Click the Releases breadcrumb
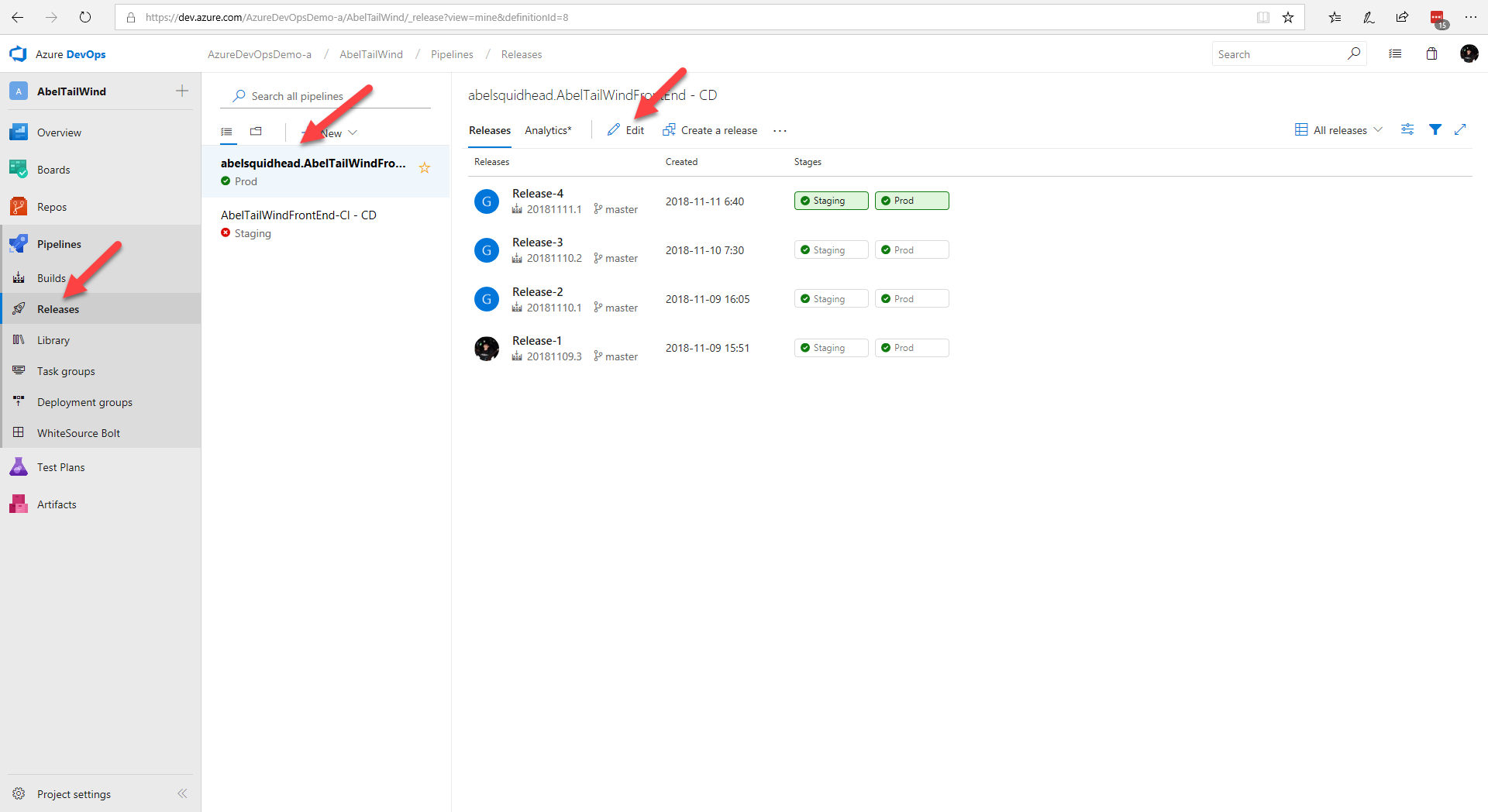 (522, 54)
